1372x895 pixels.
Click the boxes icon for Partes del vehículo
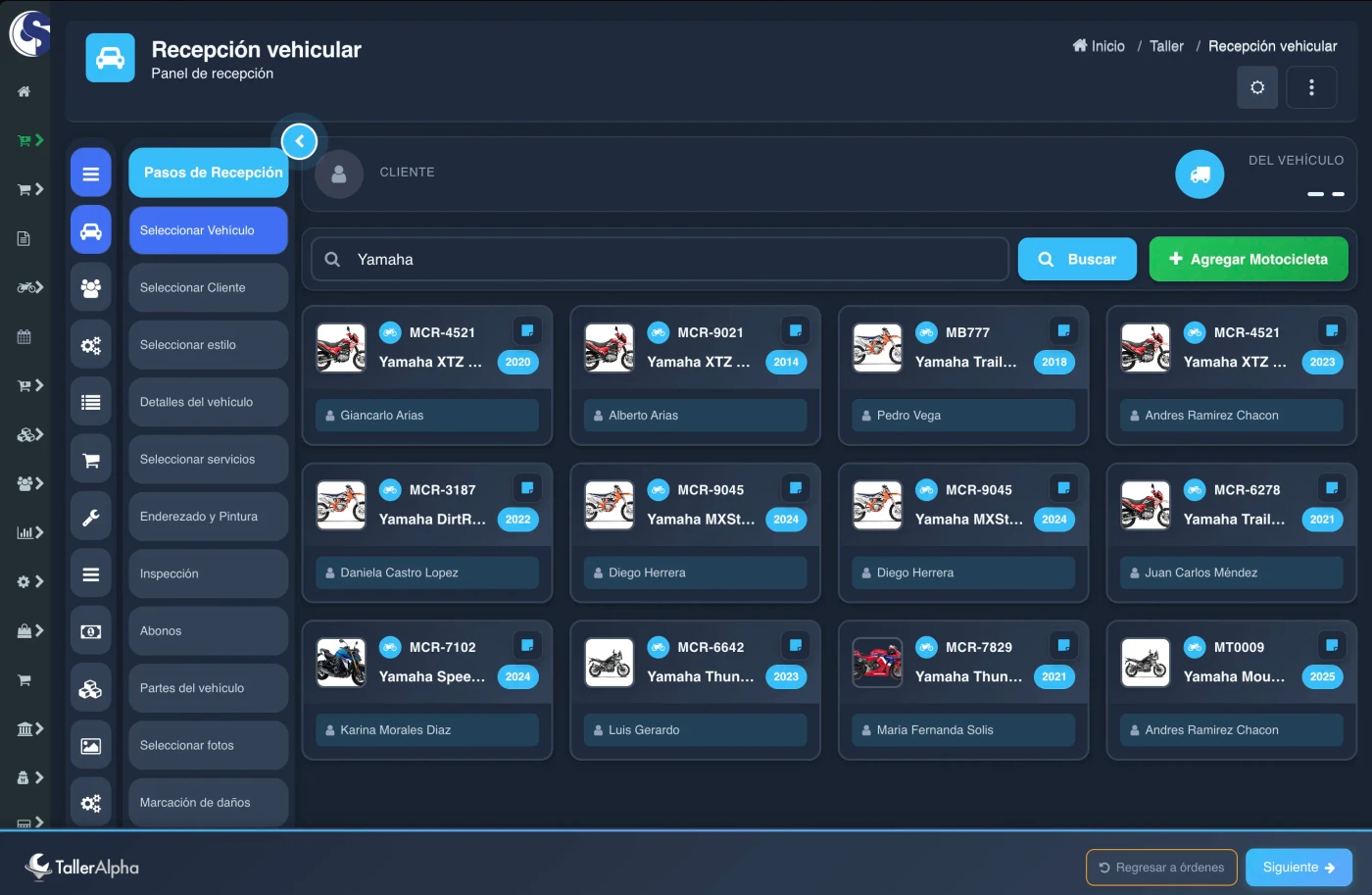[x=90, y=689]
